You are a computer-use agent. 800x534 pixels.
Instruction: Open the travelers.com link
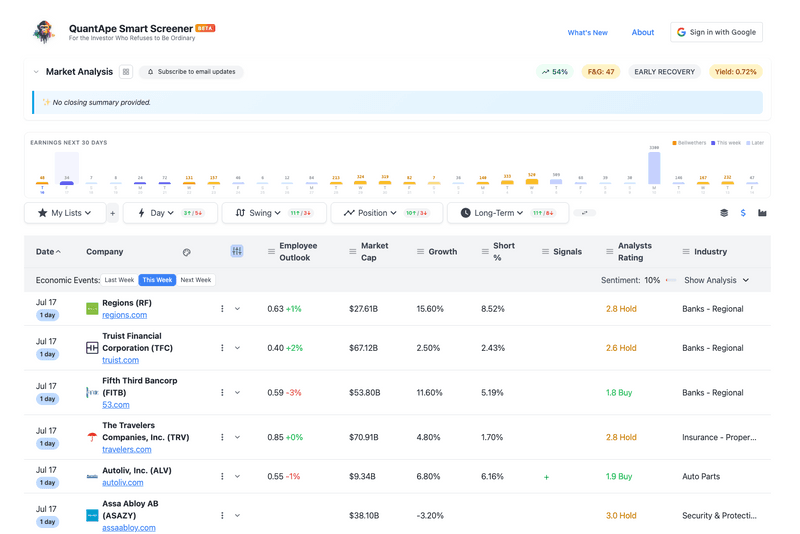pos(127,449)
